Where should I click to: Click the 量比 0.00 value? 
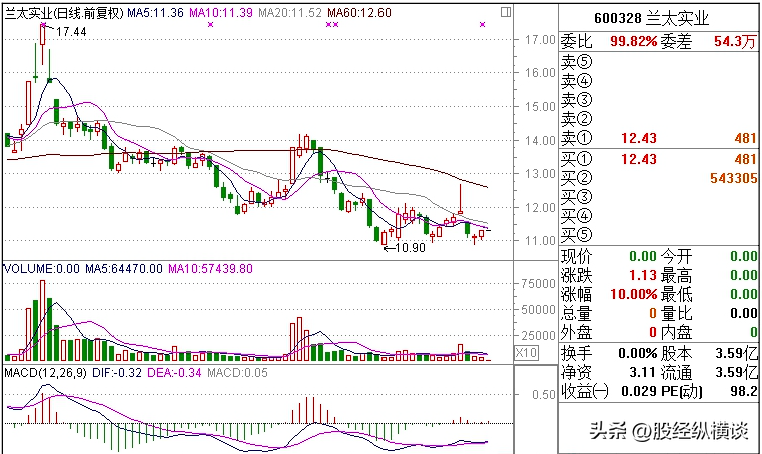(744, 313)
